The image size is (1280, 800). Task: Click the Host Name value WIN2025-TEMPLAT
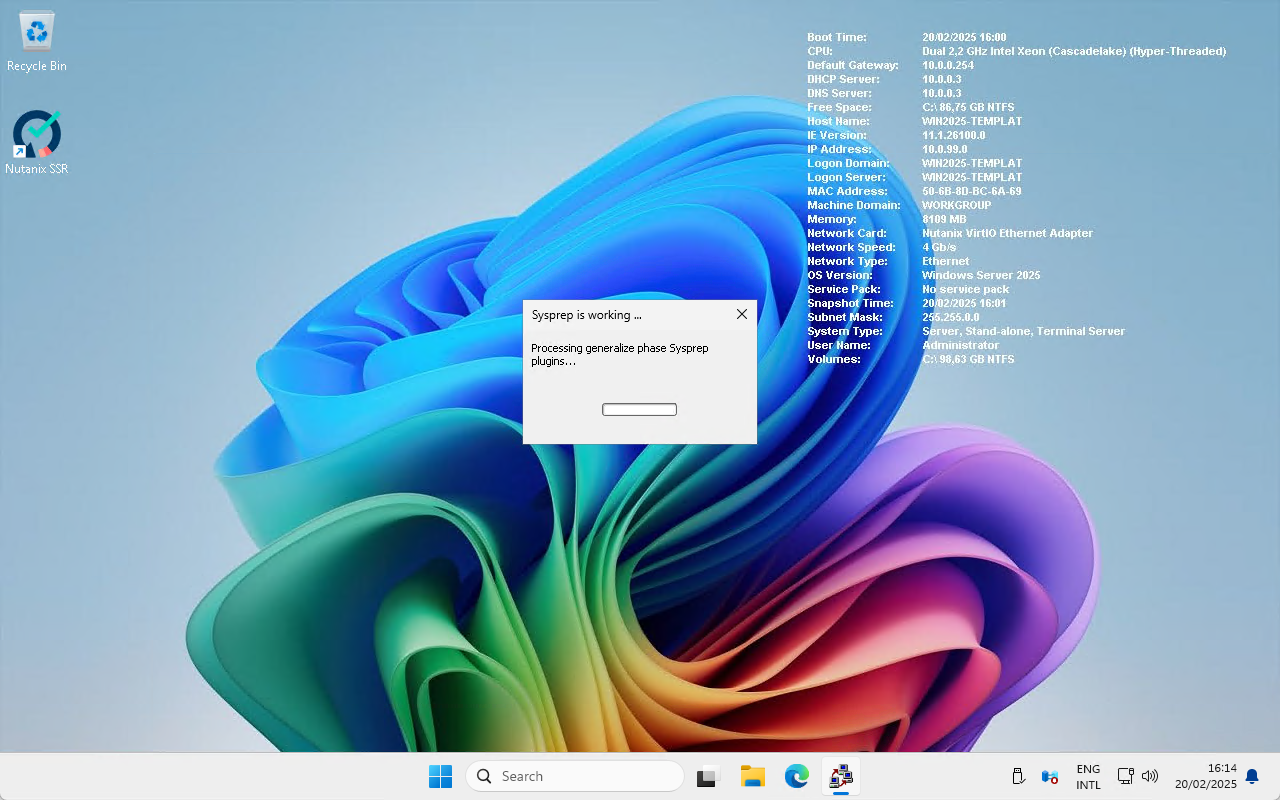click(971, 121)
